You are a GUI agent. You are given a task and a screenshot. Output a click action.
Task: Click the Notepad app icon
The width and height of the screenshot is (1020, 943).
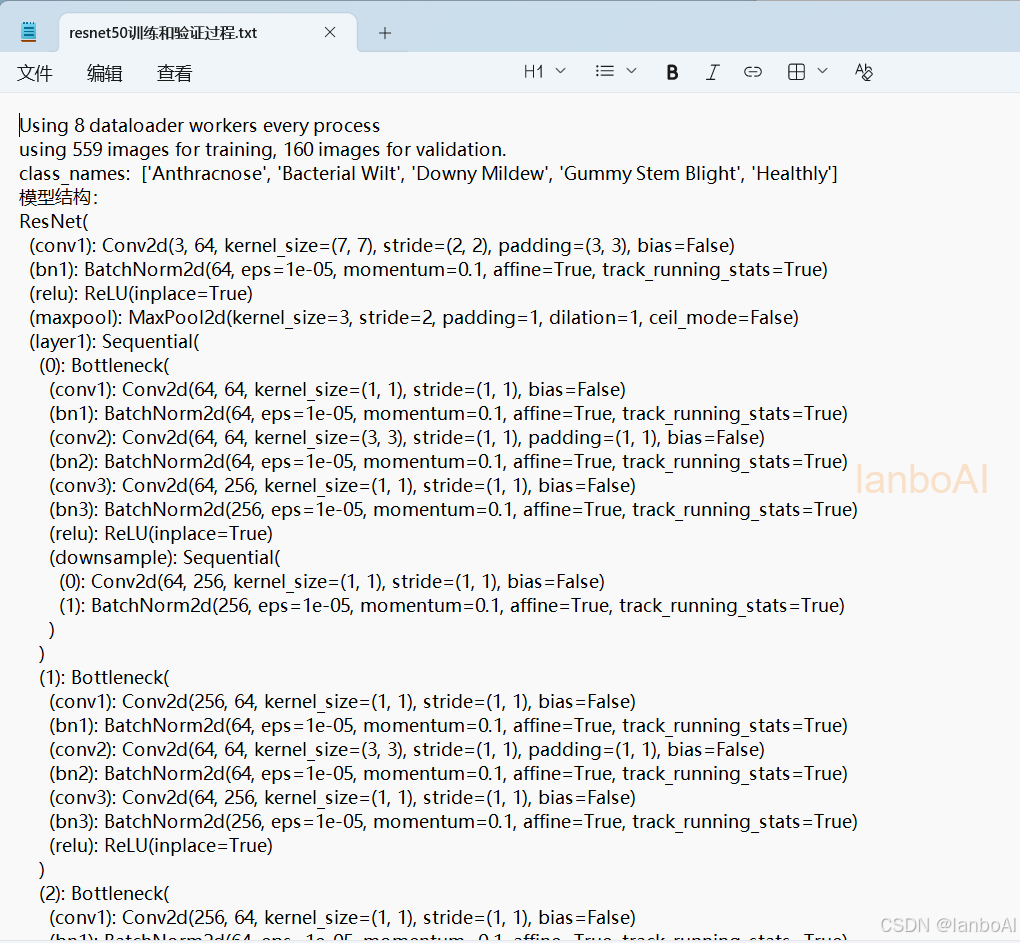coord(29,32)
